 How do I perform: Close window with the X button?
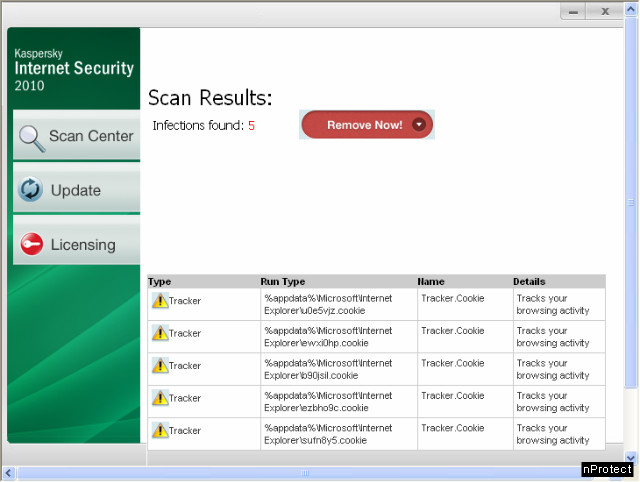[x=605, y=11]
